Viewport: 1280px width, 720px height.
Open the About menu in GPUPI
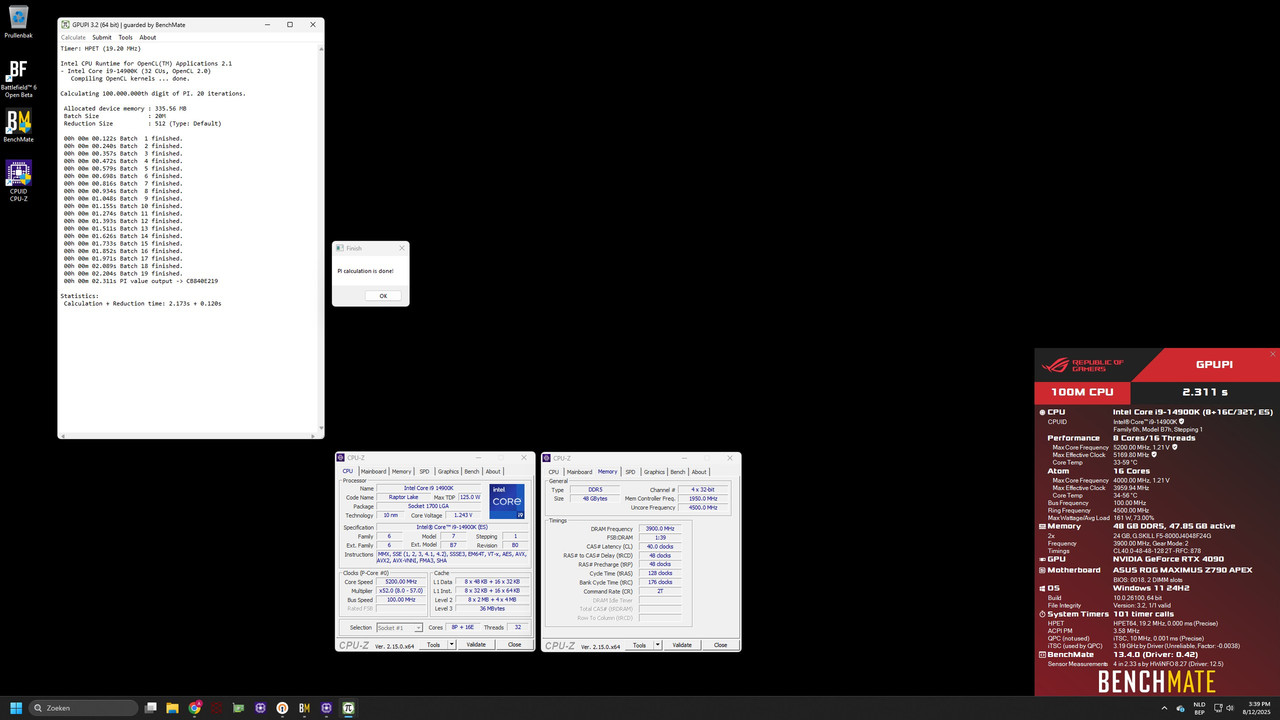point(148,38)
